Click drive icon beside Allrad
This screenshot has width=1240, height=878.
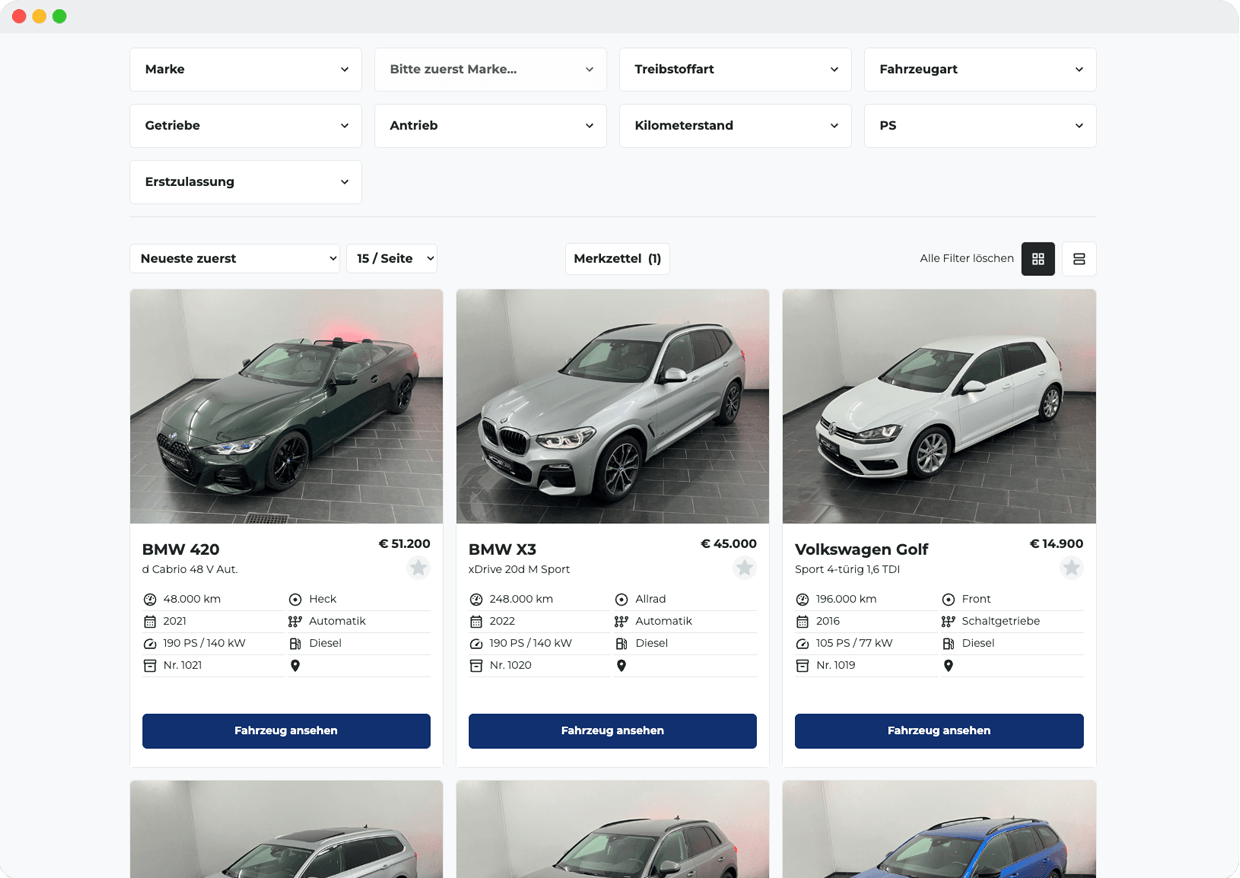click(621, 599)
